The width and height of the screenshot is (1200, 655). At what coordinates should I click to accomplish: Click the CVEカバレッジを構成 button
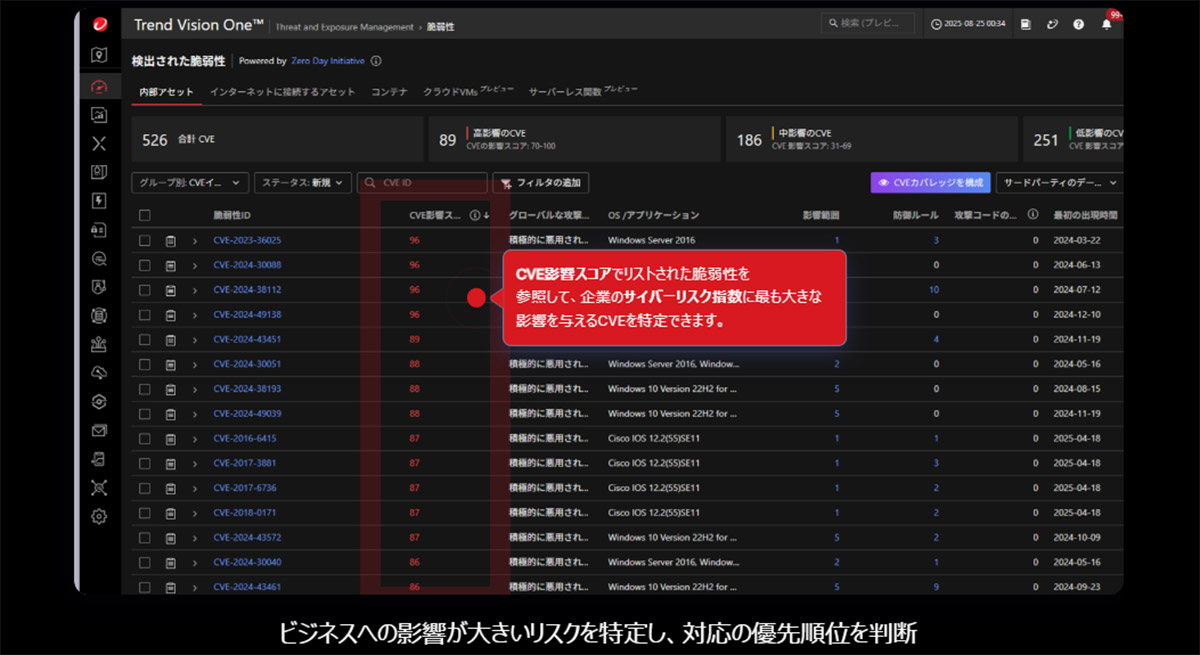pyautogui.click(x=930, y=183)
